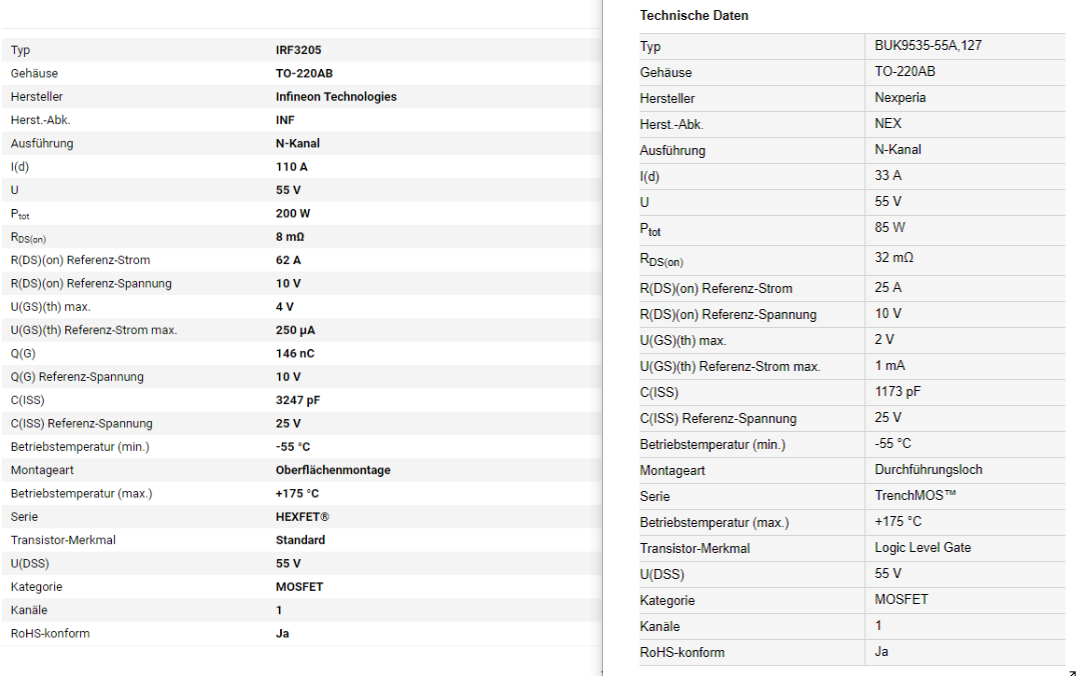The image size is (1081, 676).
Task: Click 'Hersteller' label in IRF3205 table
Action: (37, 96)
